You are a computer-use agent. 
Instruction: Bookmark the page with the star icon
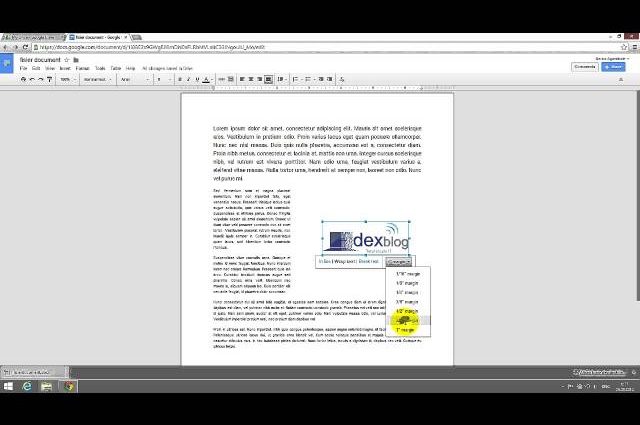point(624,47)
